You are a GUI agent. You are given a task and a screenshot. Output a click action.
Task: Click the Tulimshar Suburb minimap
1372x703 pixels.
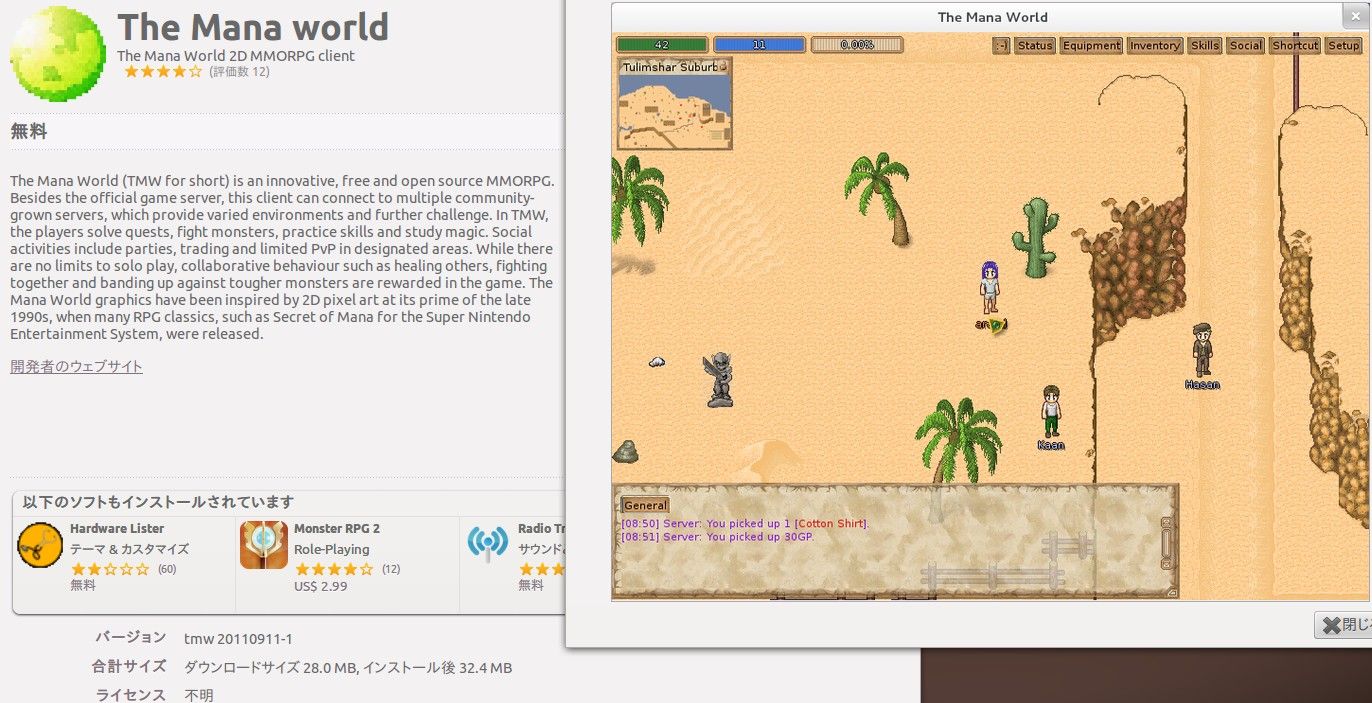pos(675,103)
